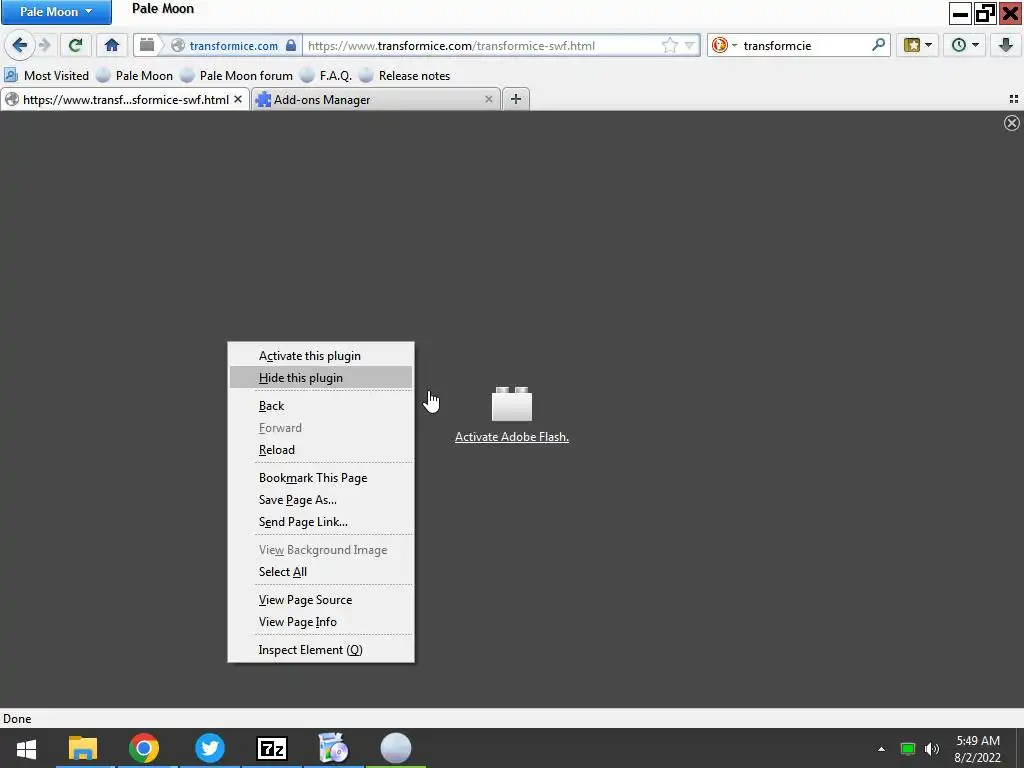
Task: Choose Select All in context menu
Action: (321, 571)
